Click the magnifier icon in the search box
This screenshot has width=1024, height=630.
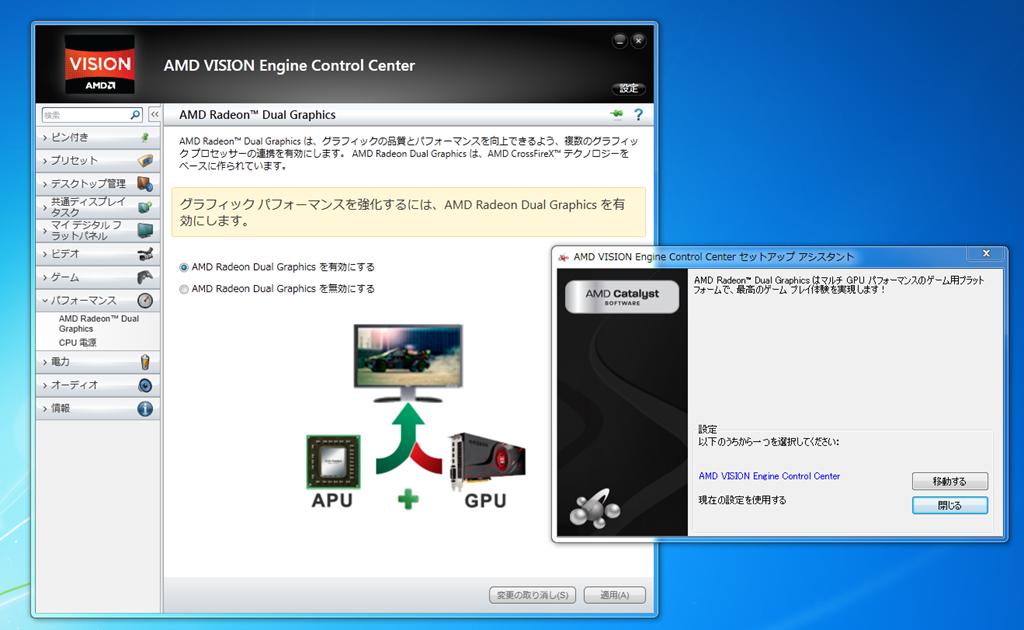click(135, 115)
